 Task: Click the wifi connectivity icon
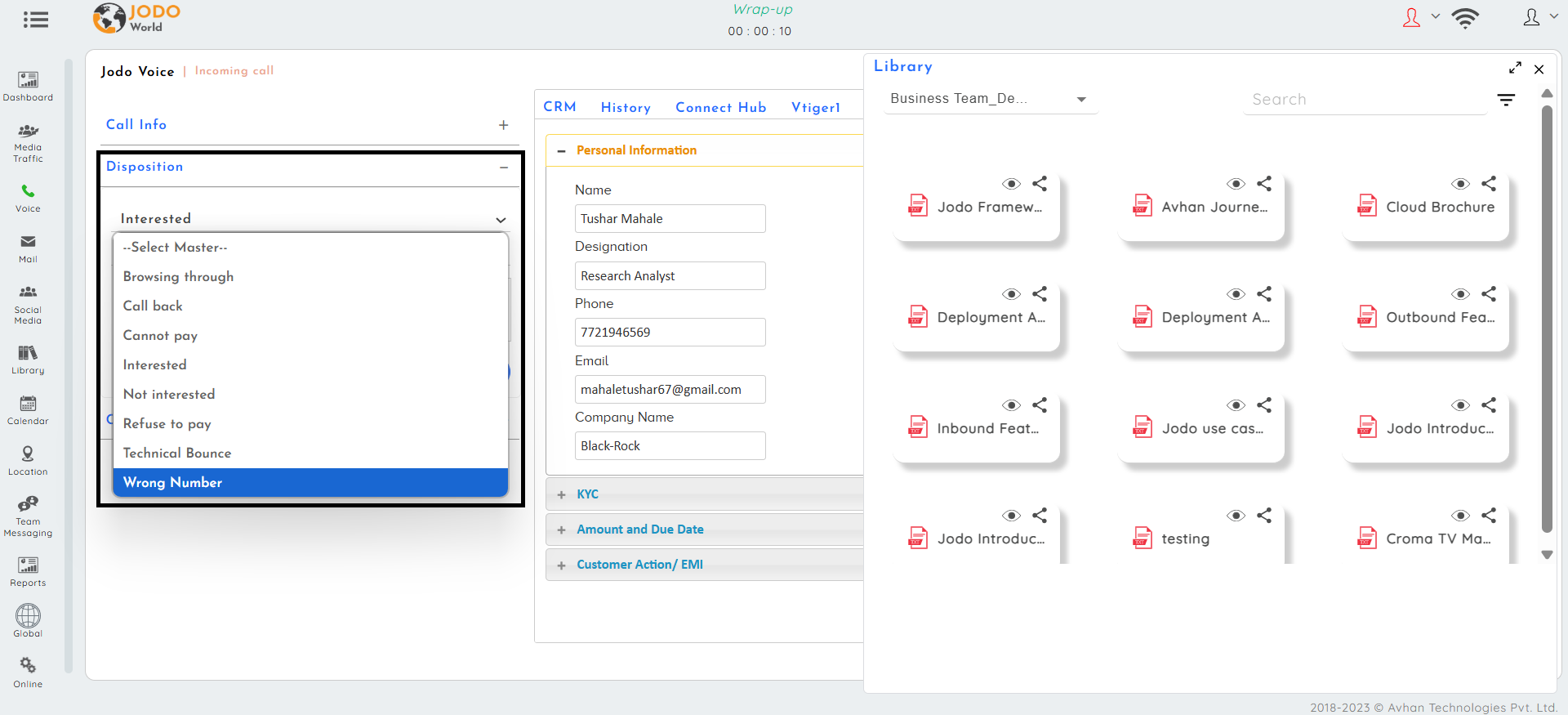point(1465,18)
